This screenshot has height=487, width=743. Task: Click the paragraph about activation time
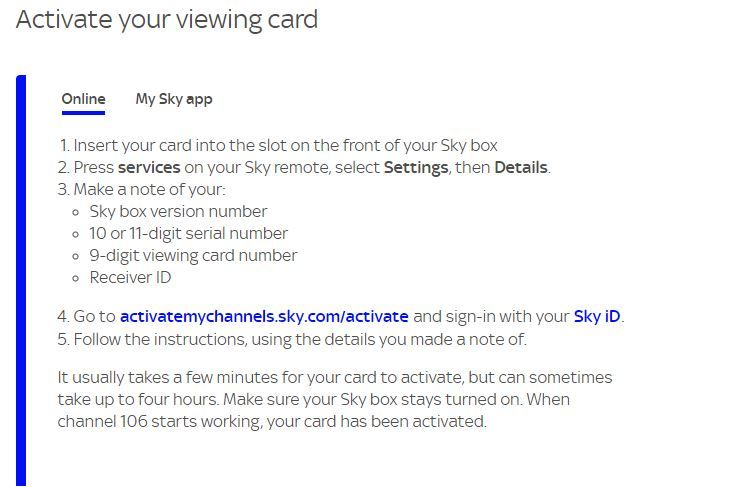[335, 399]
